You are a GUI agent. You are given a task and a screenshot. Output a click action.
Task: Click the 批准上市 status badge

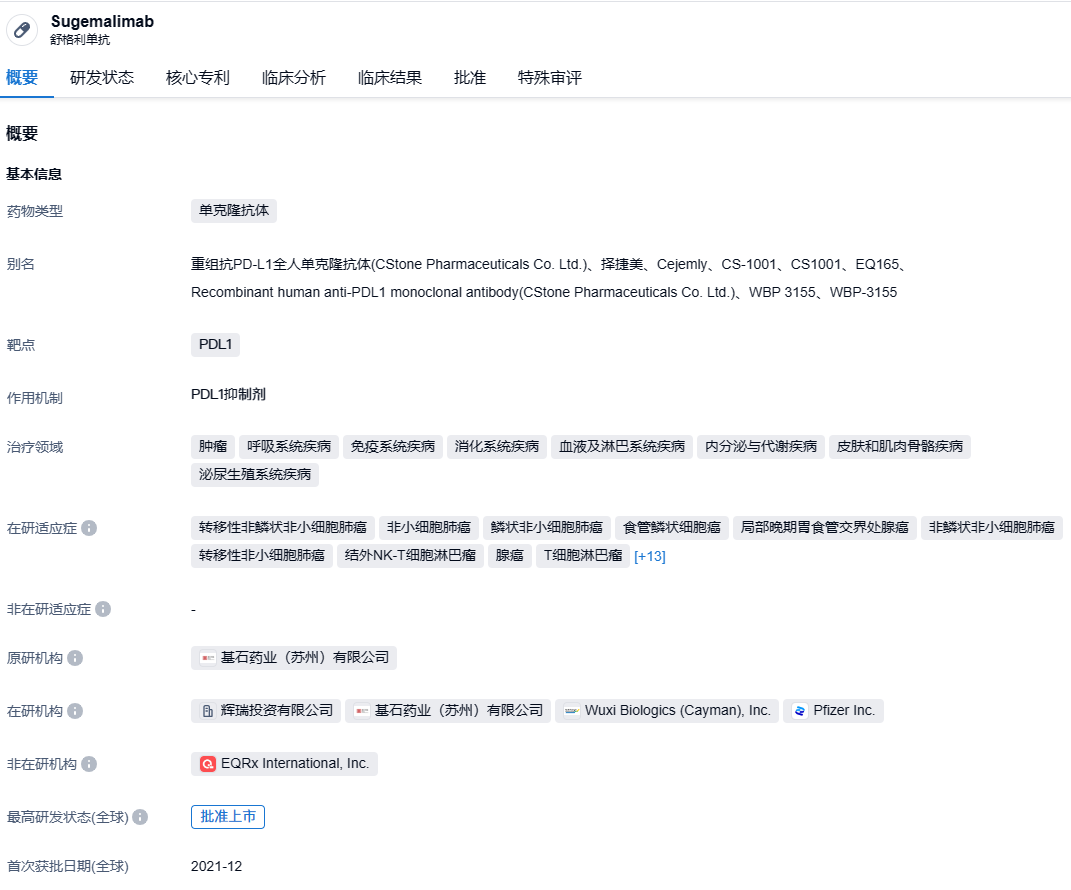click(x=228, y=817)
